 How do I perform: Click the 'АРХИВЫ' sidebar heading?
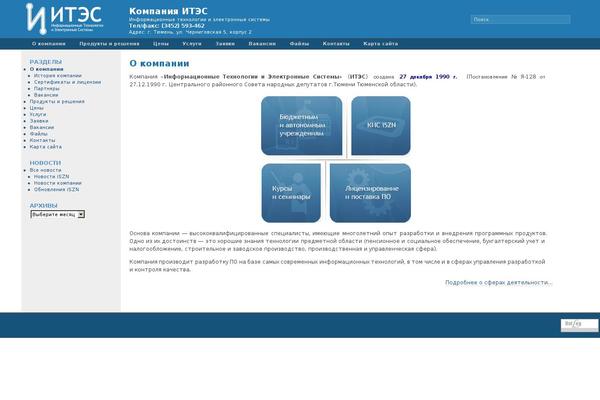tap(43, 206)
